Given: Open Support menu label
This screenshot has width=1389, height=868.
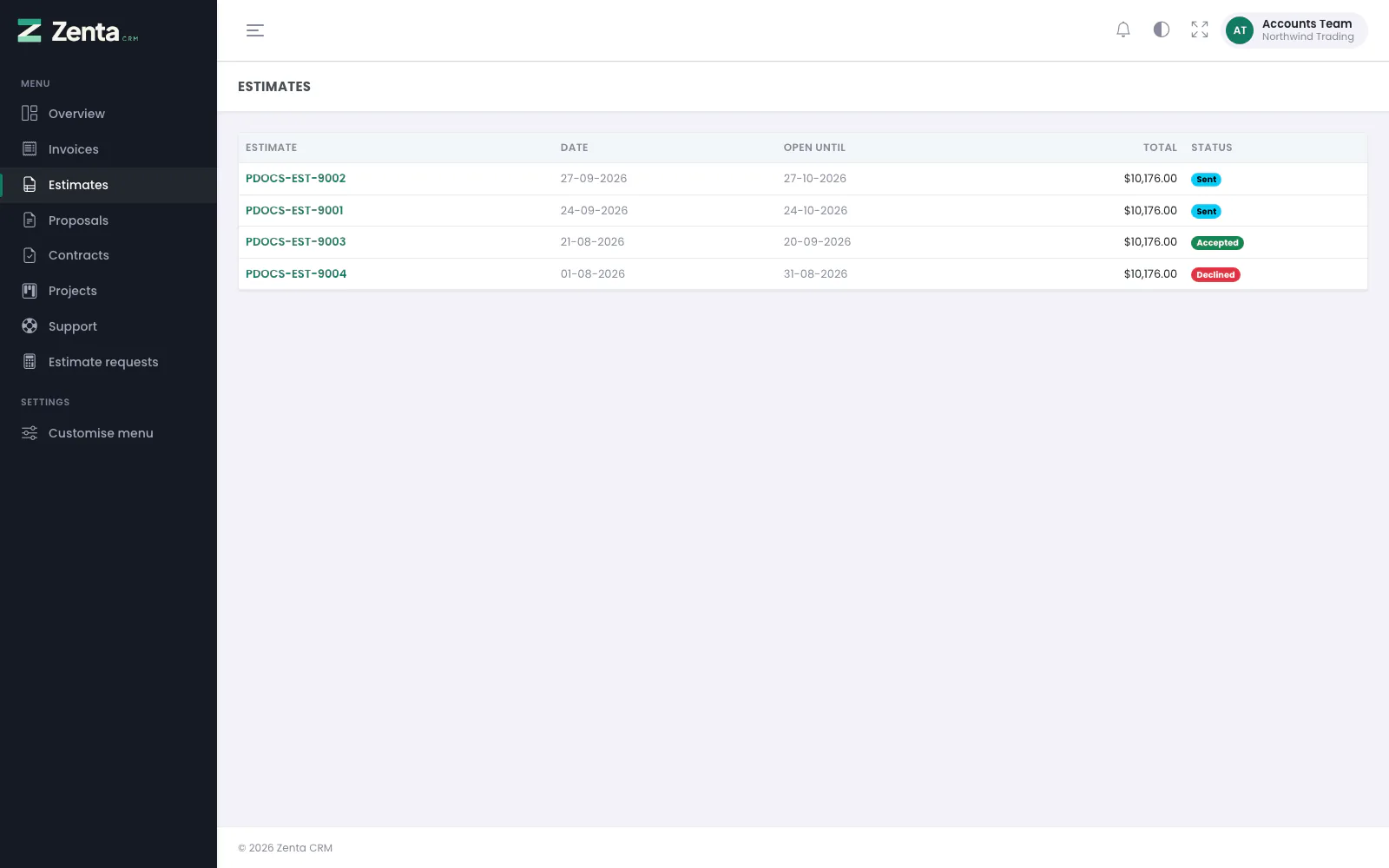Looking at the screenshot, I should point(73,326).
